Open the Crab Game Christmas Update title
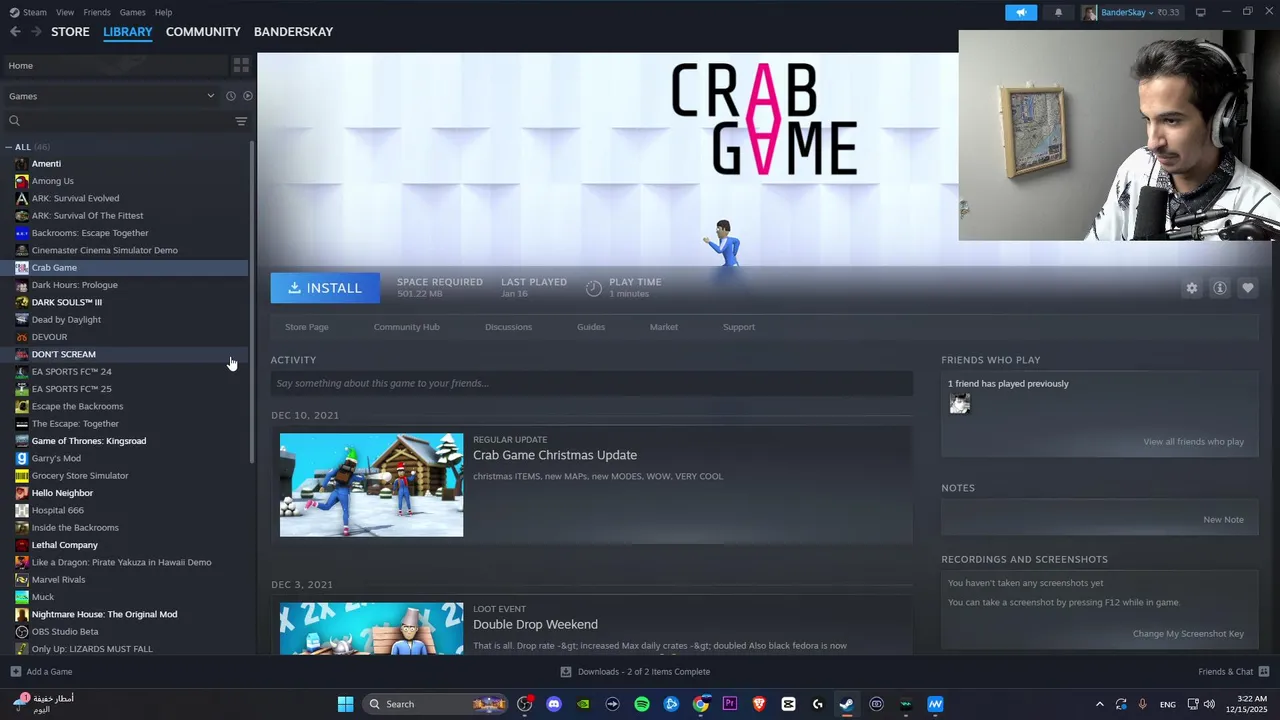This screenshot has height=720, width=1280. tap(555, 455)
